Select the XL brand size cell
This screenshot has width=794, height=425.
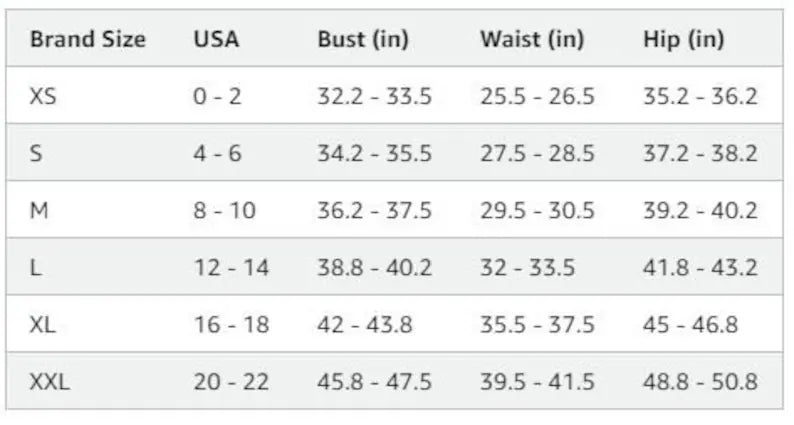coord(43,325)
